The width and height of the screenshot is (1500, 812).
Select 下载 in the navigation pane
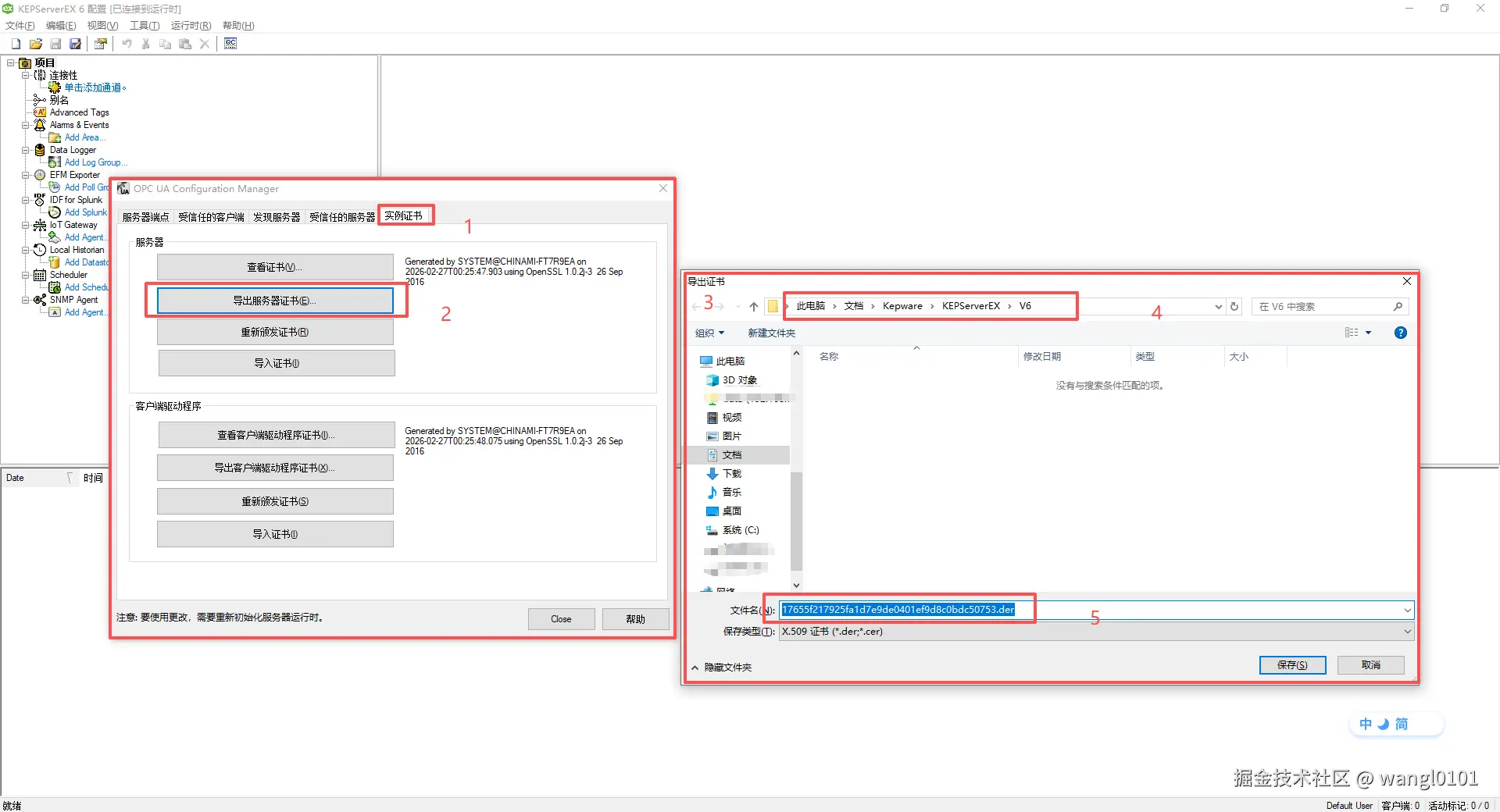pos(732,474)
